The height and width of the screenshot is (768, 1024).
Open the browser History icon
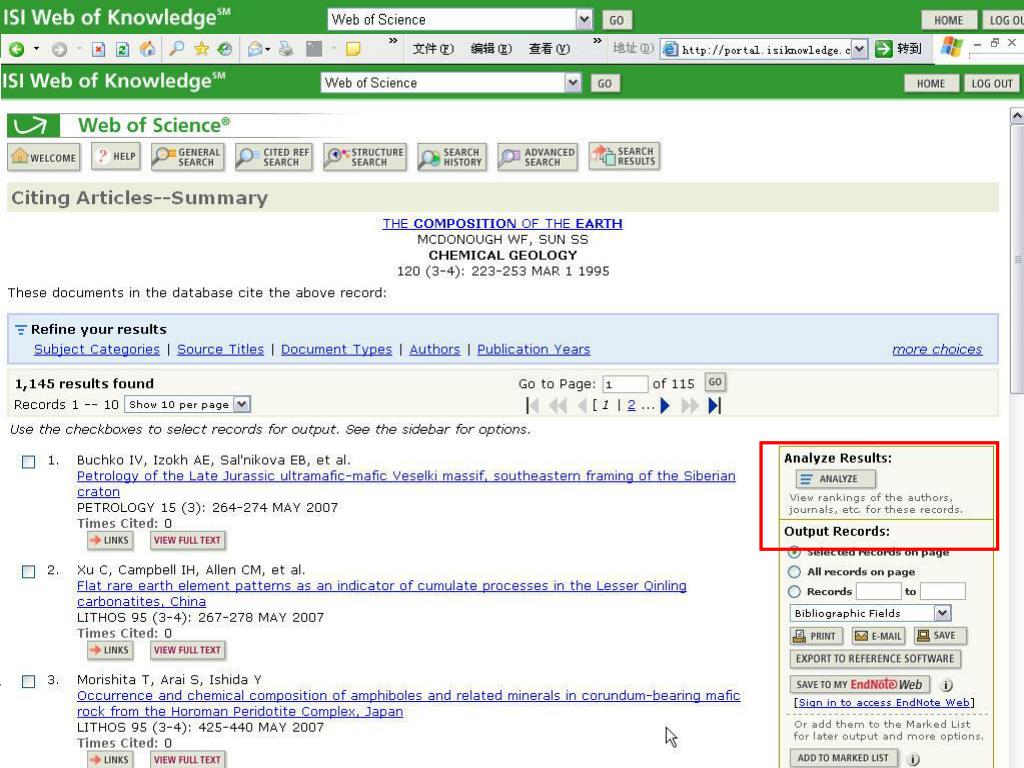(225, 49)
